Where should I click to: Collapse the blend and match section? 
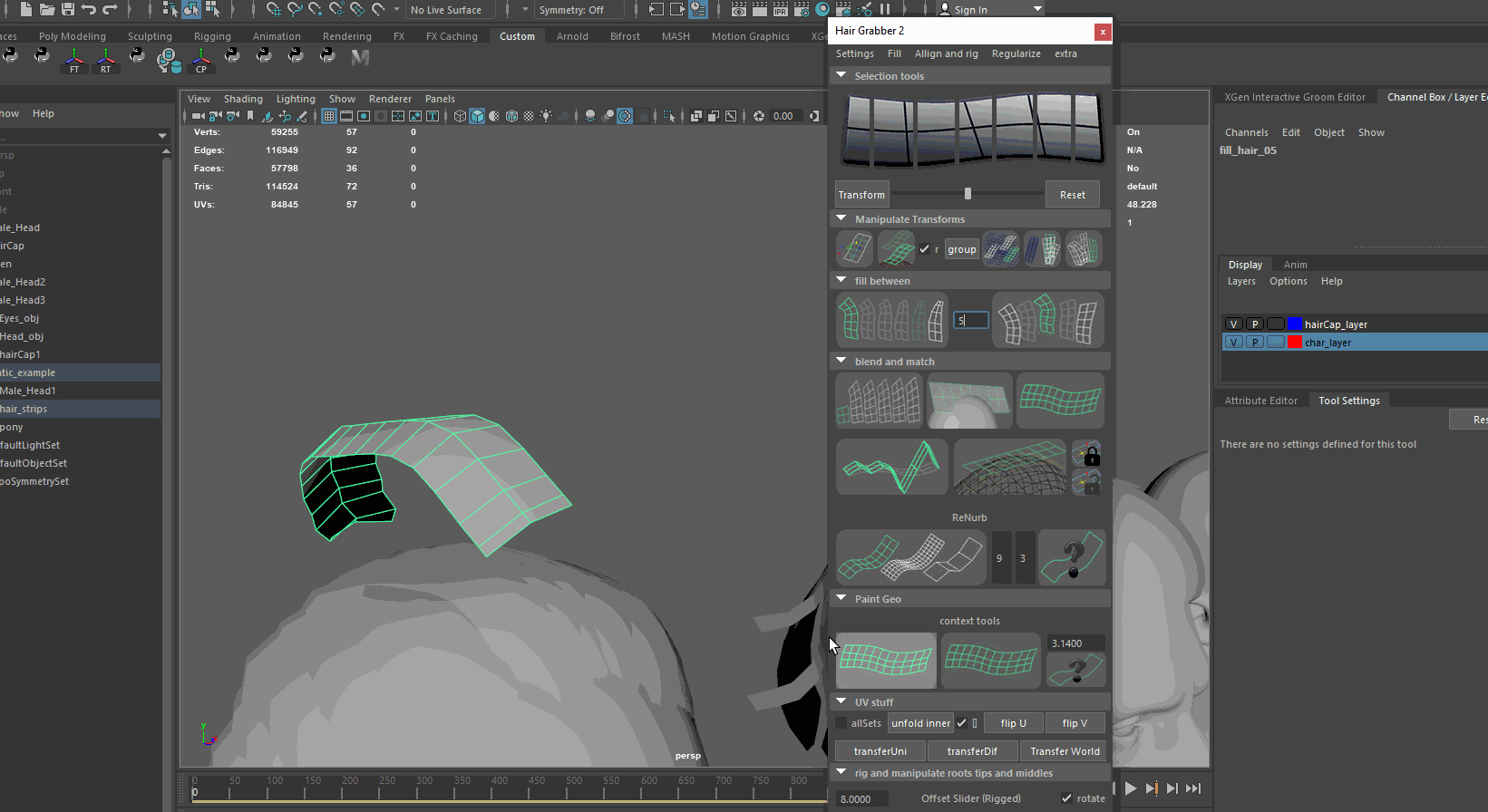pyautogui.click(x=841, y=362)
